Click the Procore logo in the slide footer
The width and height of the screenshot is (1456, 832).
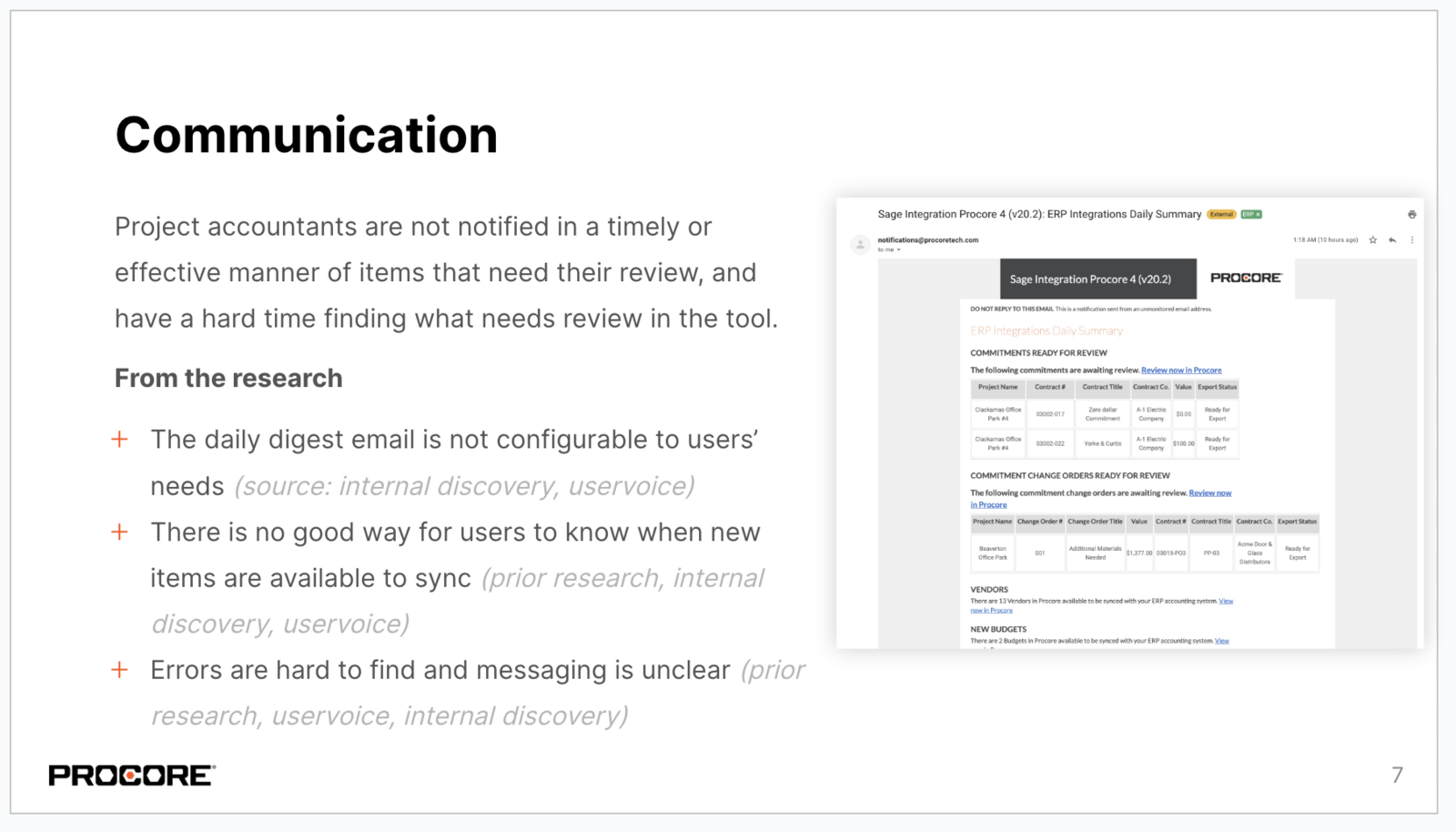pos(132,776)
